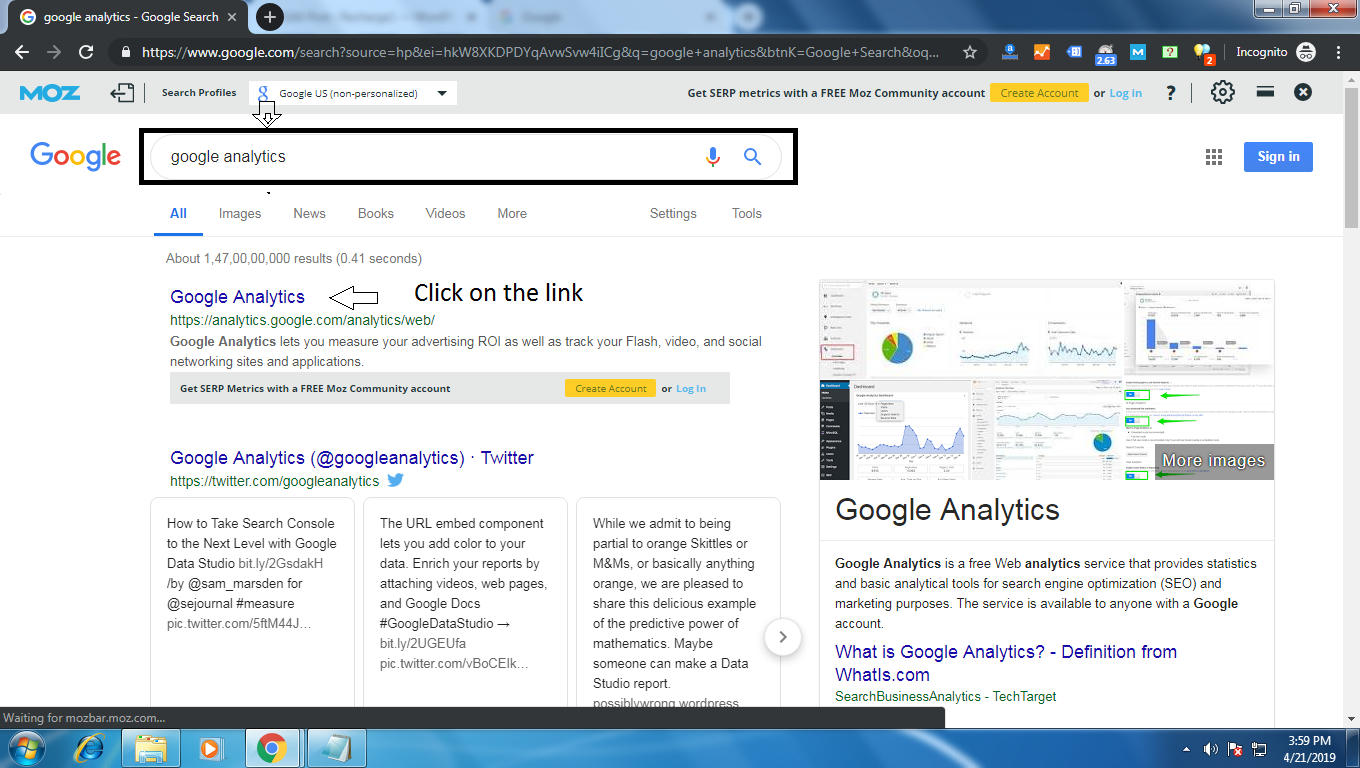
Task: Click MozBar dock position bar icon
Action: pos(1265,92)
